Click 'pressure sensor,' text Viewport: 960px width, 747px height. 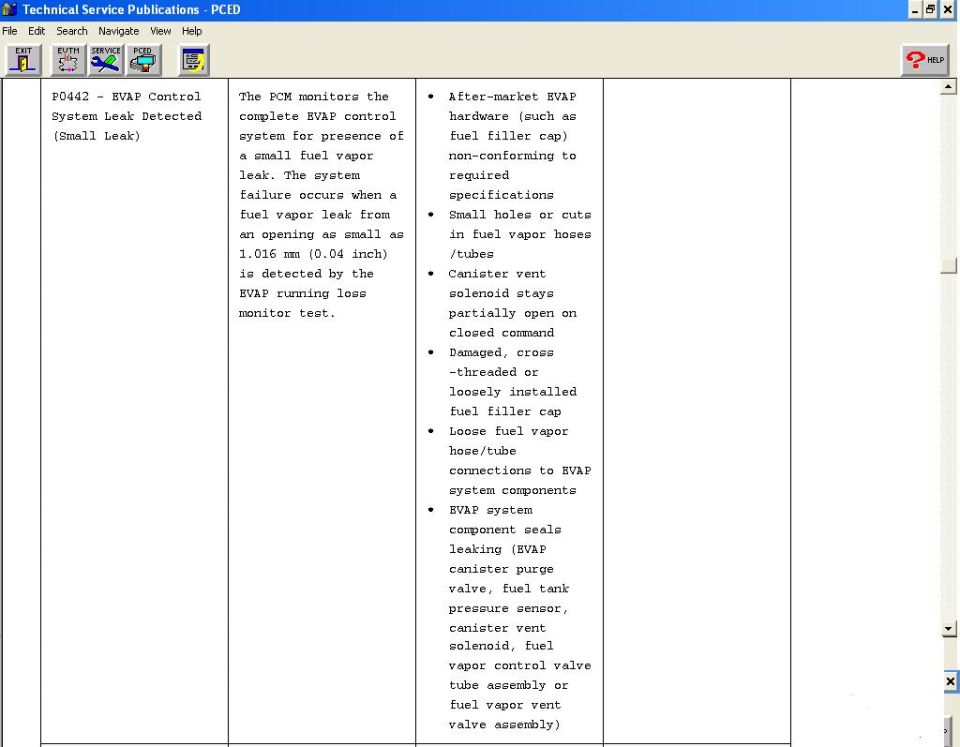[508, 608]
